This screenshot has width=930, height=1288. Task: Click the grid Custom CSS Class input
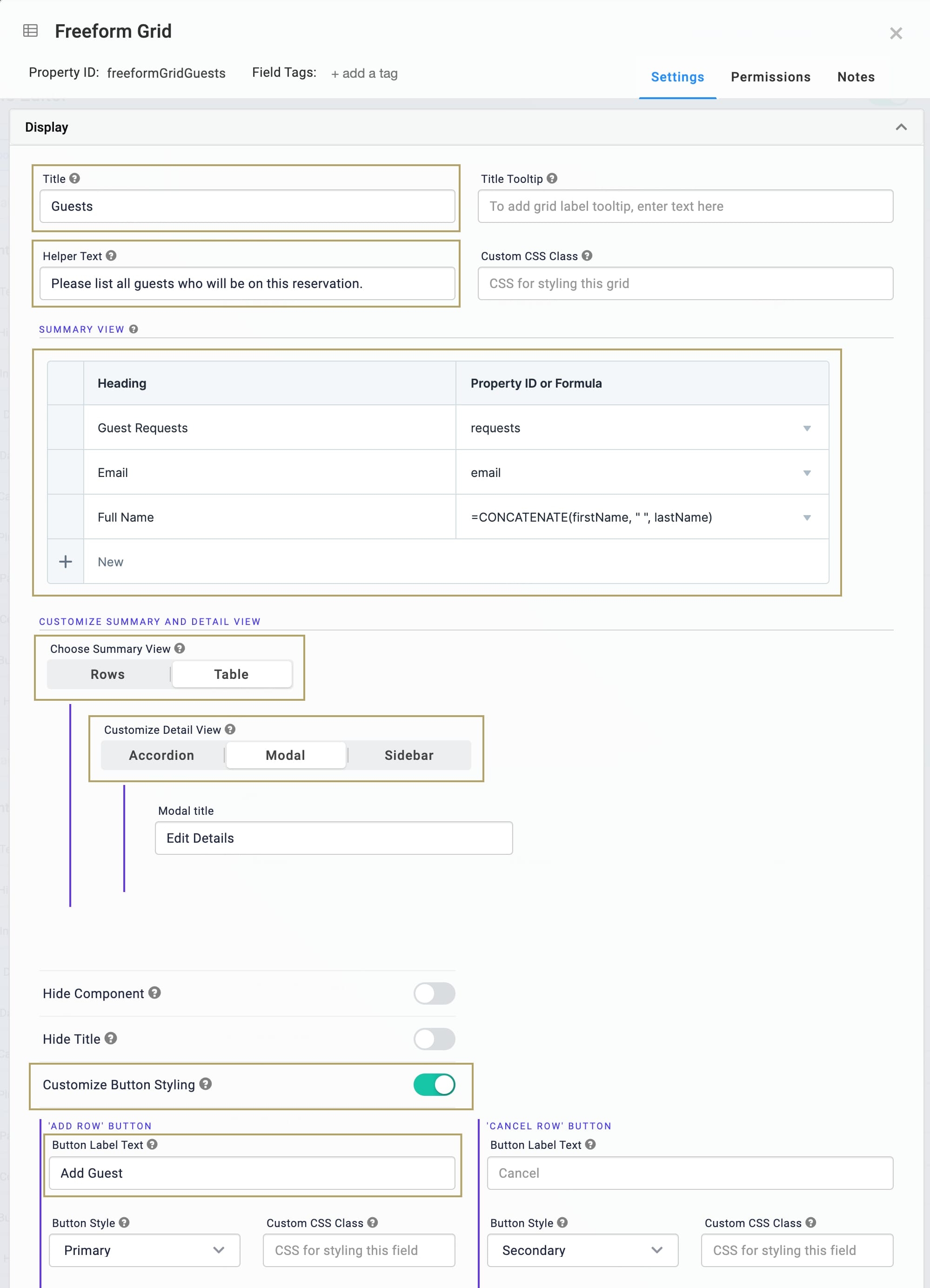(685, 283)
